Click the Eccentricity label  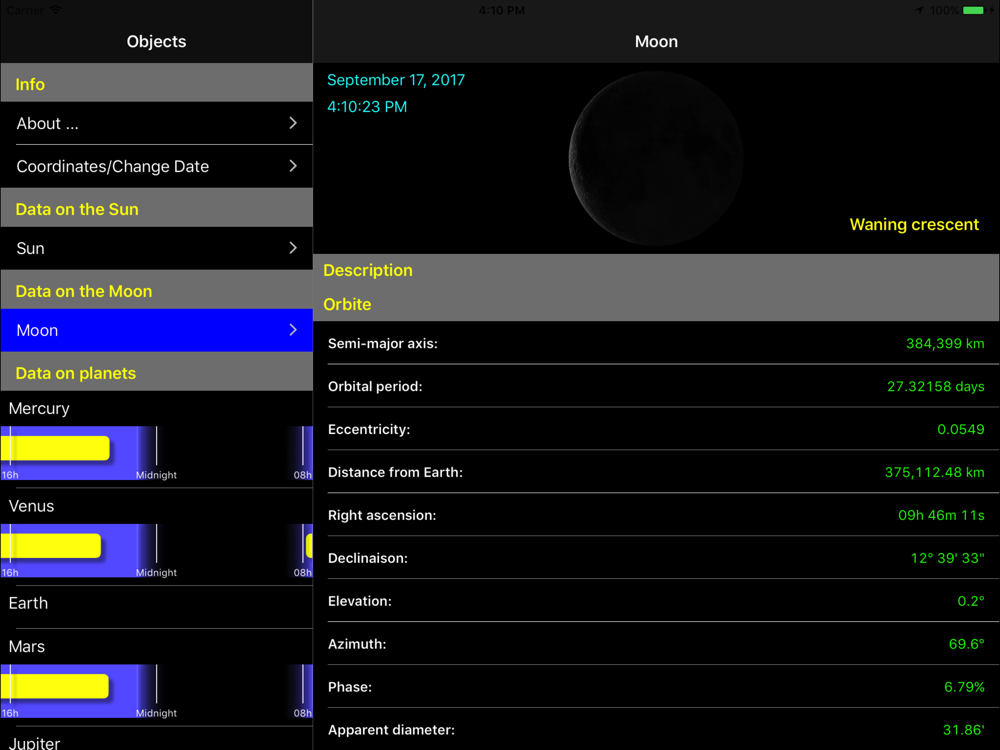coord(369,429)
